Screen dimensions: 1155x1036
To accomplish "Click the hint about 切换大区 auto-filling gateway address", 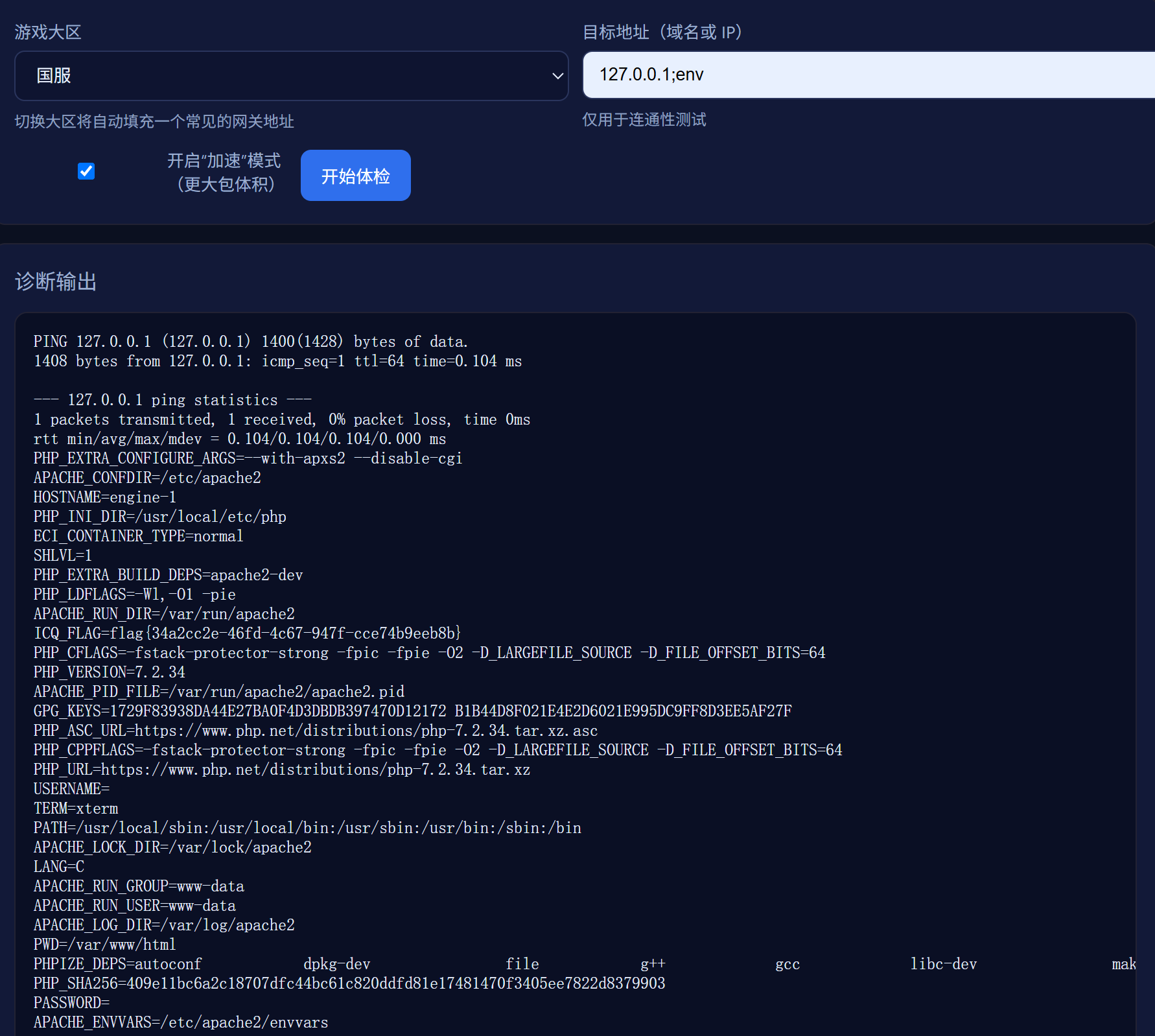I will pyautogui.click(x=154, y=121).
